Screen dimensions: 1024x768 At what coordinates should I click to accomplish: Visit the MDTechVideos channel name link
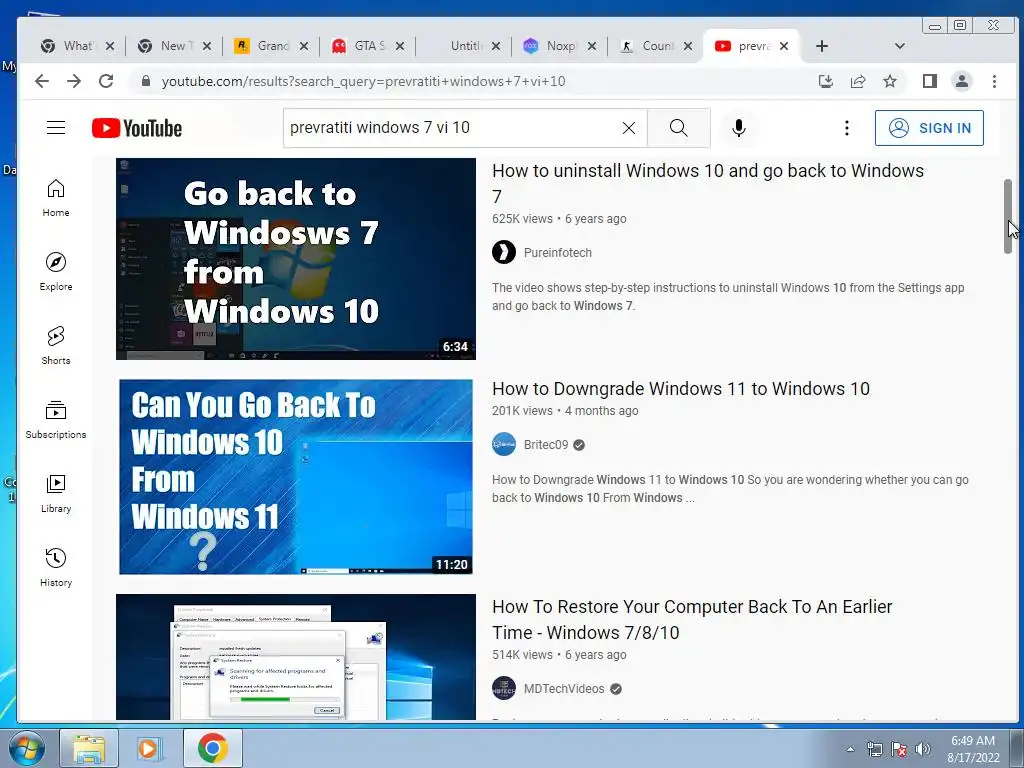564,688
